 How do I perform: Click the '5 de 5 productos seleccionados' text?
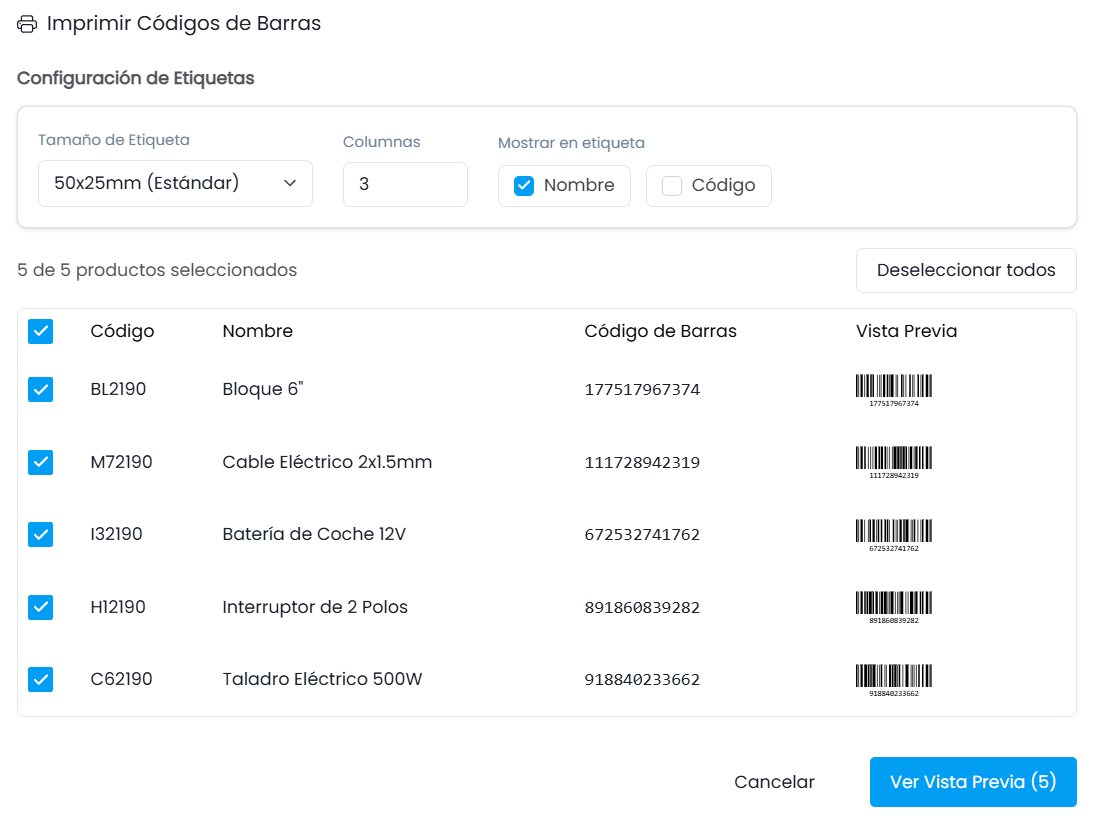[157, 270]
